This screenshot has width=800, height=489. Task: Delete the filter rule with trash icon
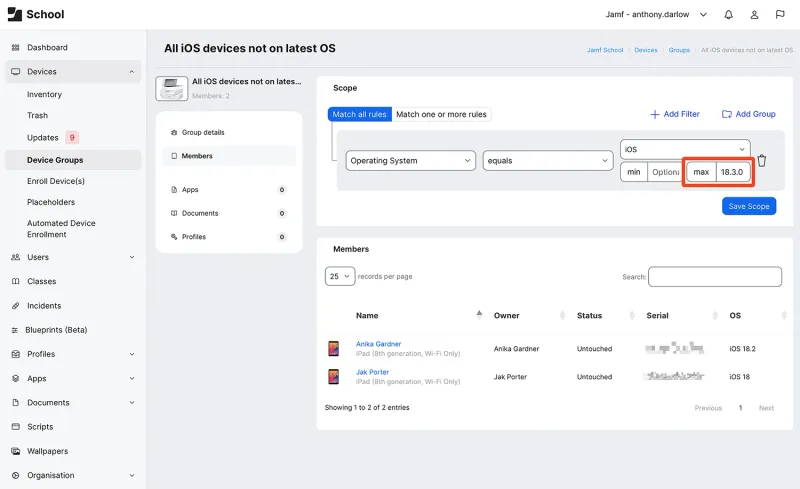762,161
